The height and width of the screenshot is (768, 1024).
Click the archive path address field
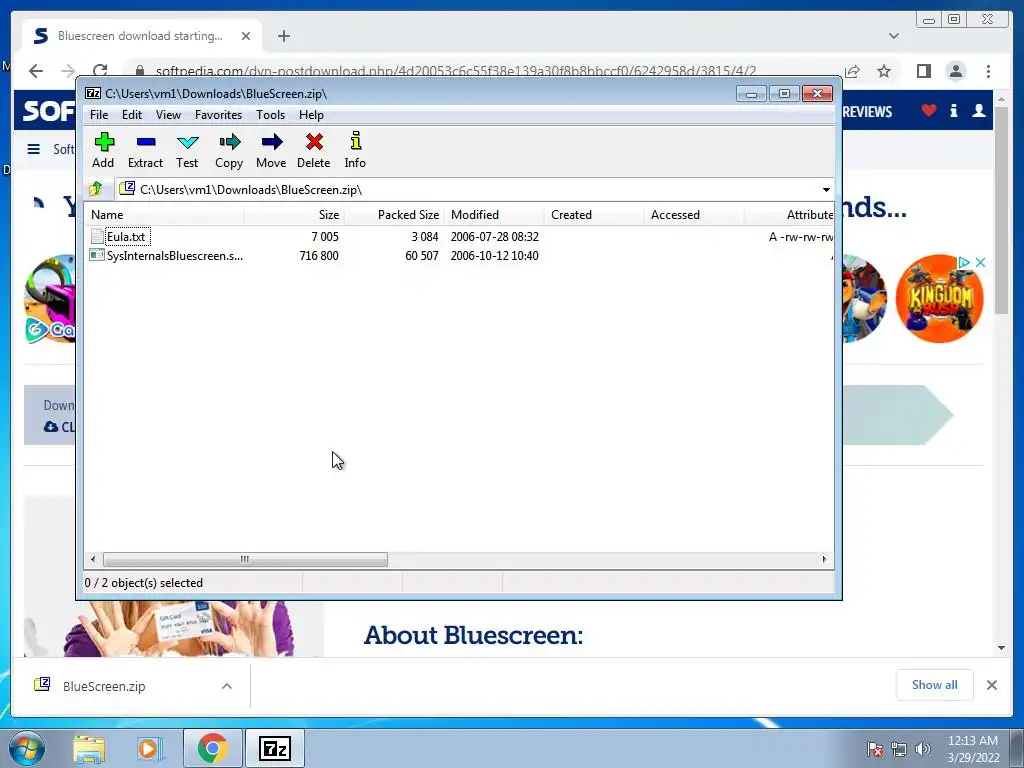tap(467, 189)
